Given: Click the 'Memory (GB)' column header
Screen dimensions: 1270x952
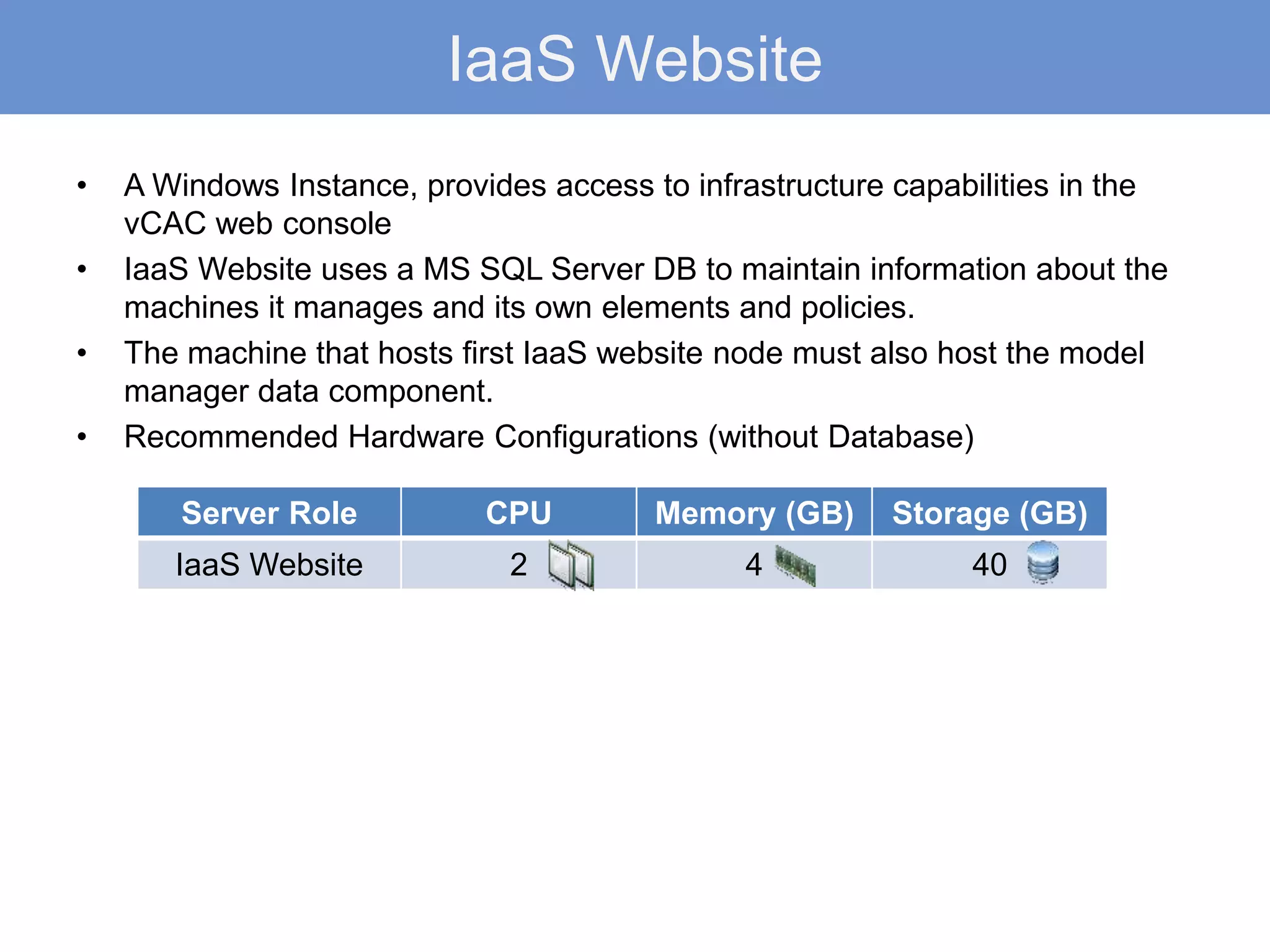Looking at the screenshot, I should tap(754, 513).
